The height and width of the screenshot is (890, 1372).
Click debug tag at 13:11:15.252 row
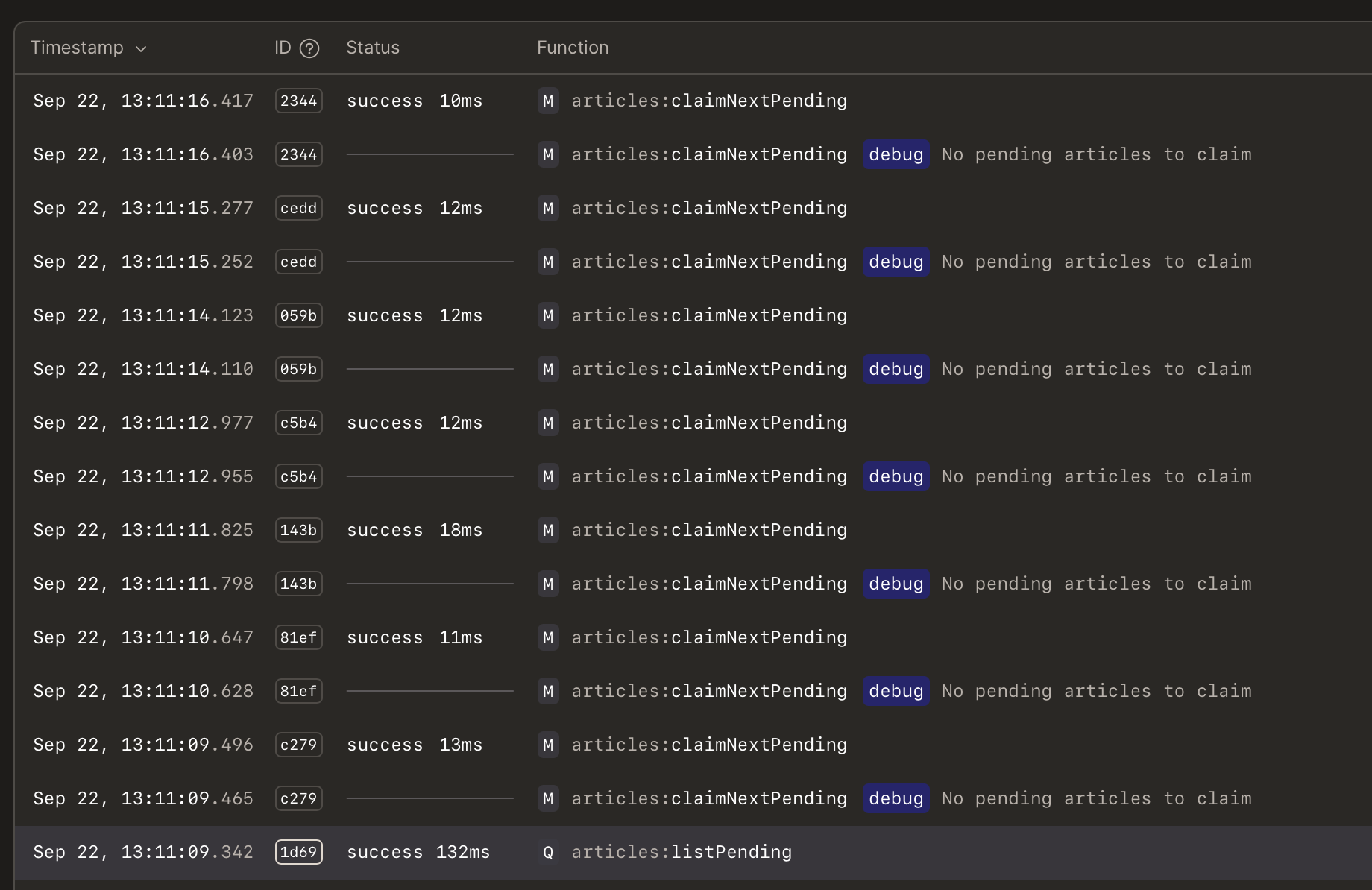click(x=896, y=262)
